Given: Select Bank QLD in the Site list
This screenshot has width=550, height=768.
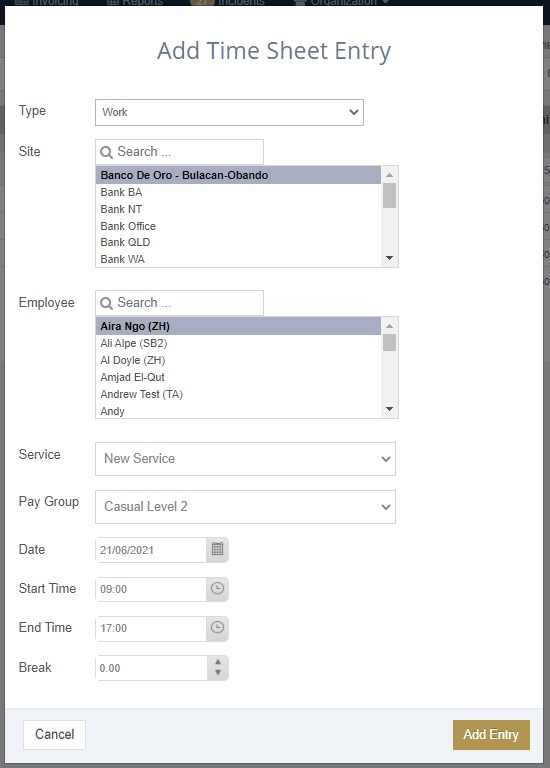Looking at the screenshot, I should [125, 242].
